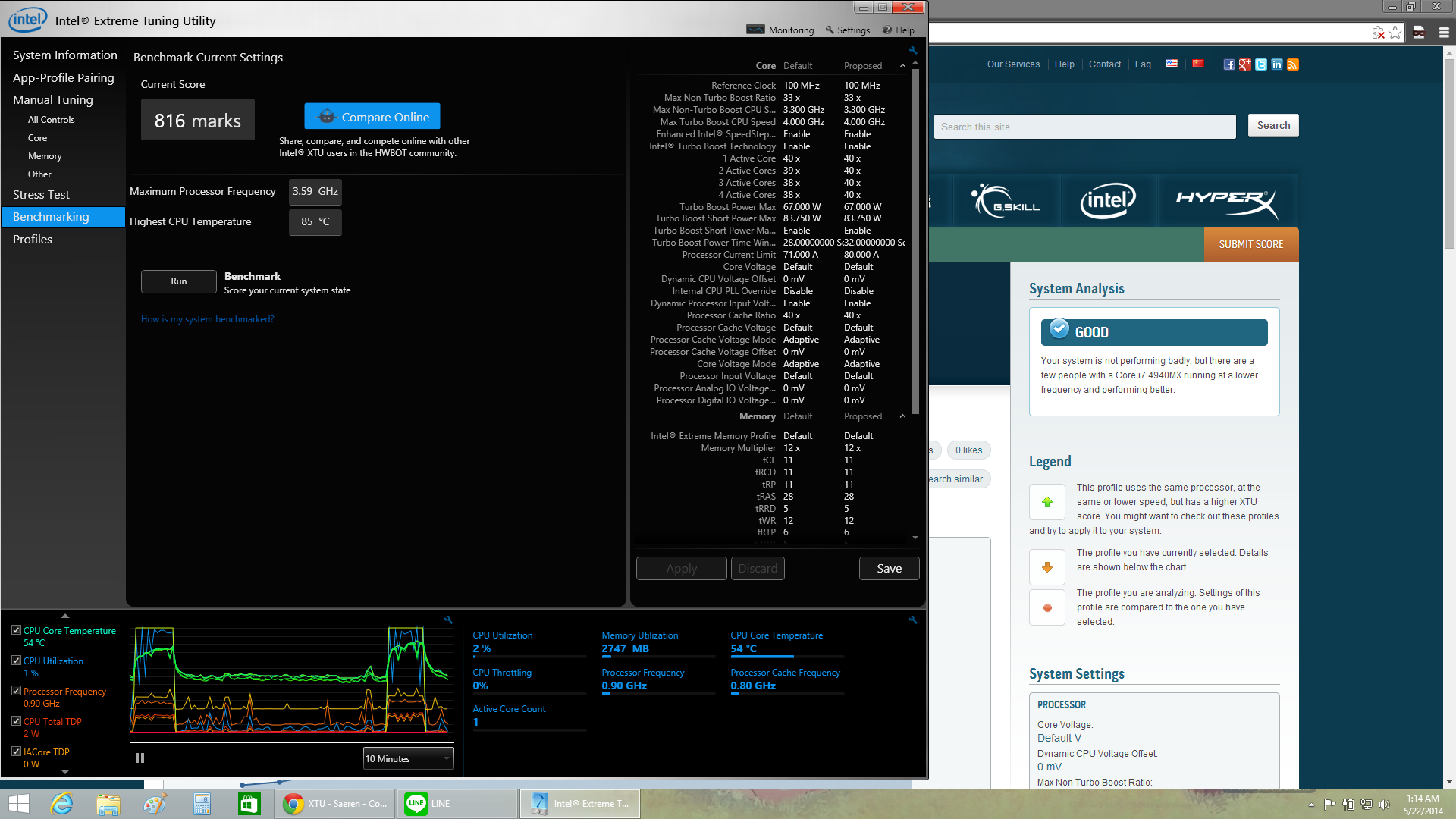Click the Intel sponsor logo on the website

[1108, 201]
